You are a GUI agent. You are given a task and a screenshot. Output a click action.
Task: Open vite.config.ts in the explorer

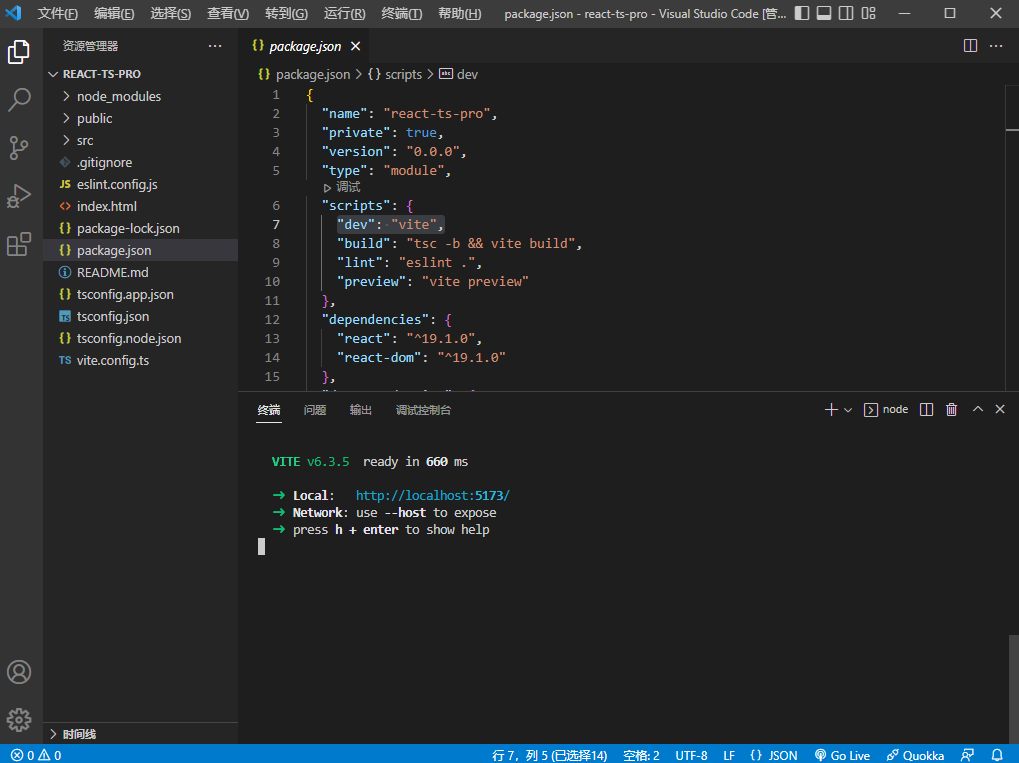140,360
